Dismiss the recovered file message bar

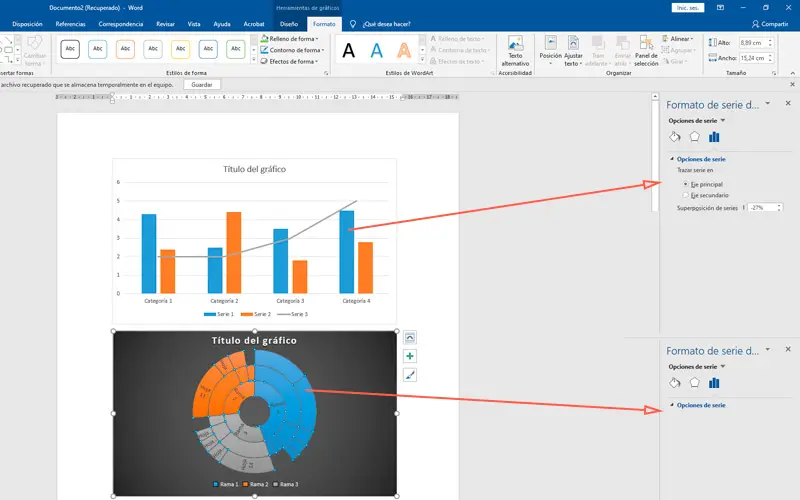[x=792, y=85]
